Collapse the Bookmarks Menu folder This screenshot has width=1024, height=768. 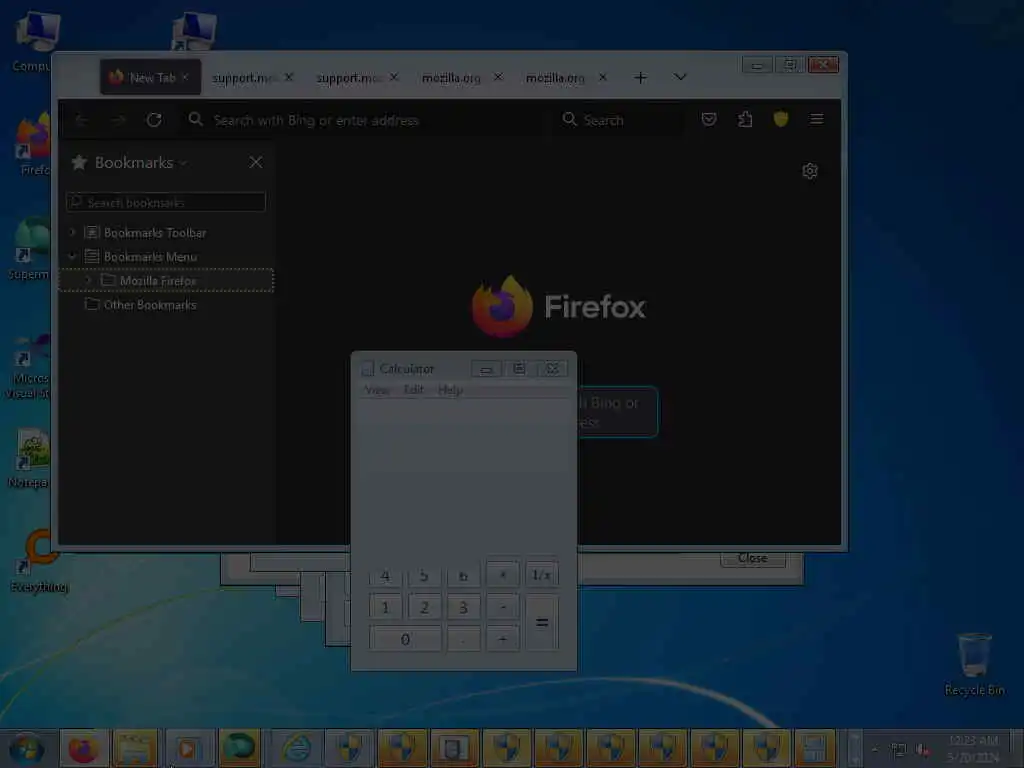click(72, 257)
